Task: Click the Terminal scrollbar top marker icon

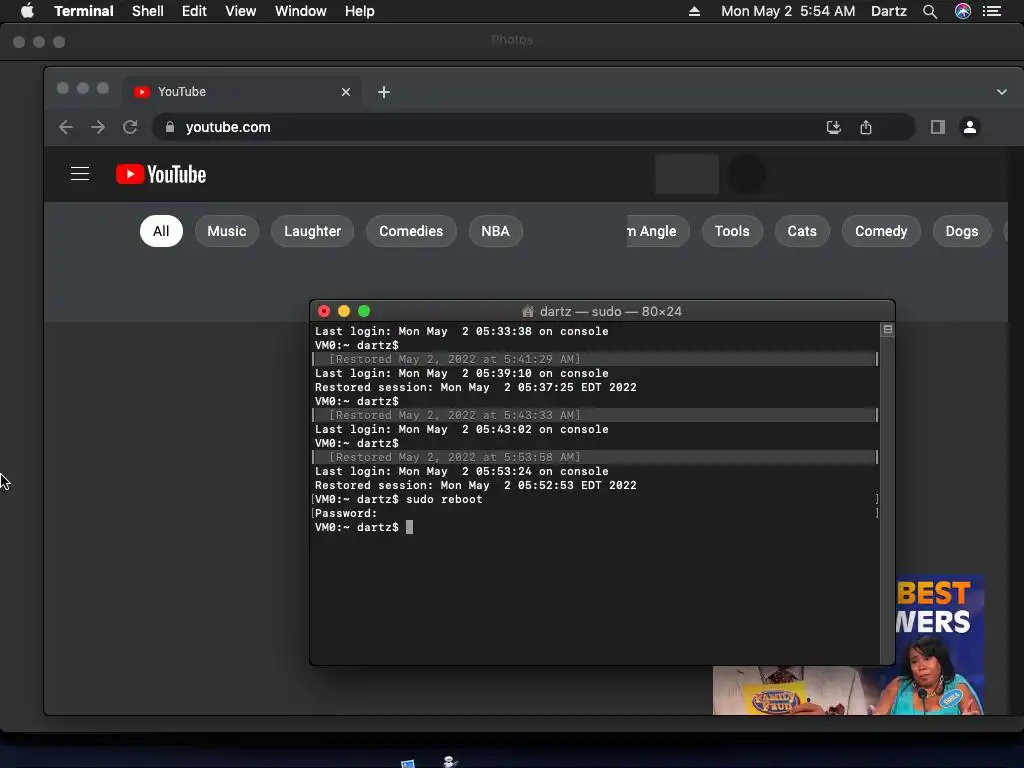Action: click(x=888, y=330)
